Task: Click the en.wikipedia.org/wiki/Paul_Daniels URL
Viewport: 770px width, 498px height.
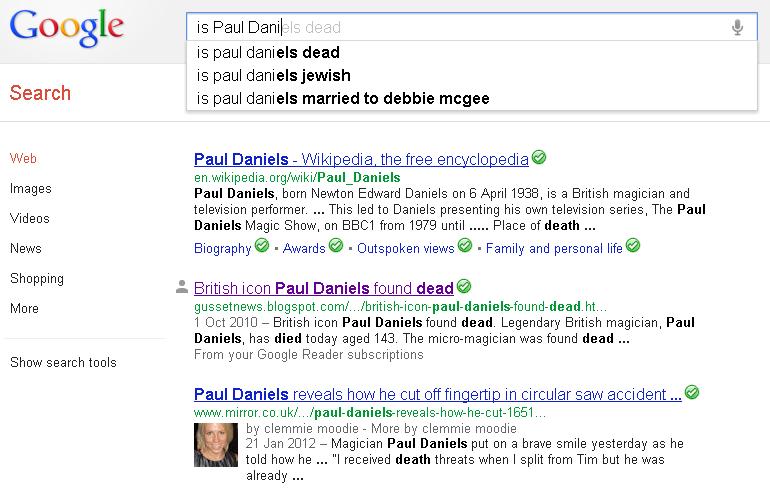Action: (x=297, y=177)
